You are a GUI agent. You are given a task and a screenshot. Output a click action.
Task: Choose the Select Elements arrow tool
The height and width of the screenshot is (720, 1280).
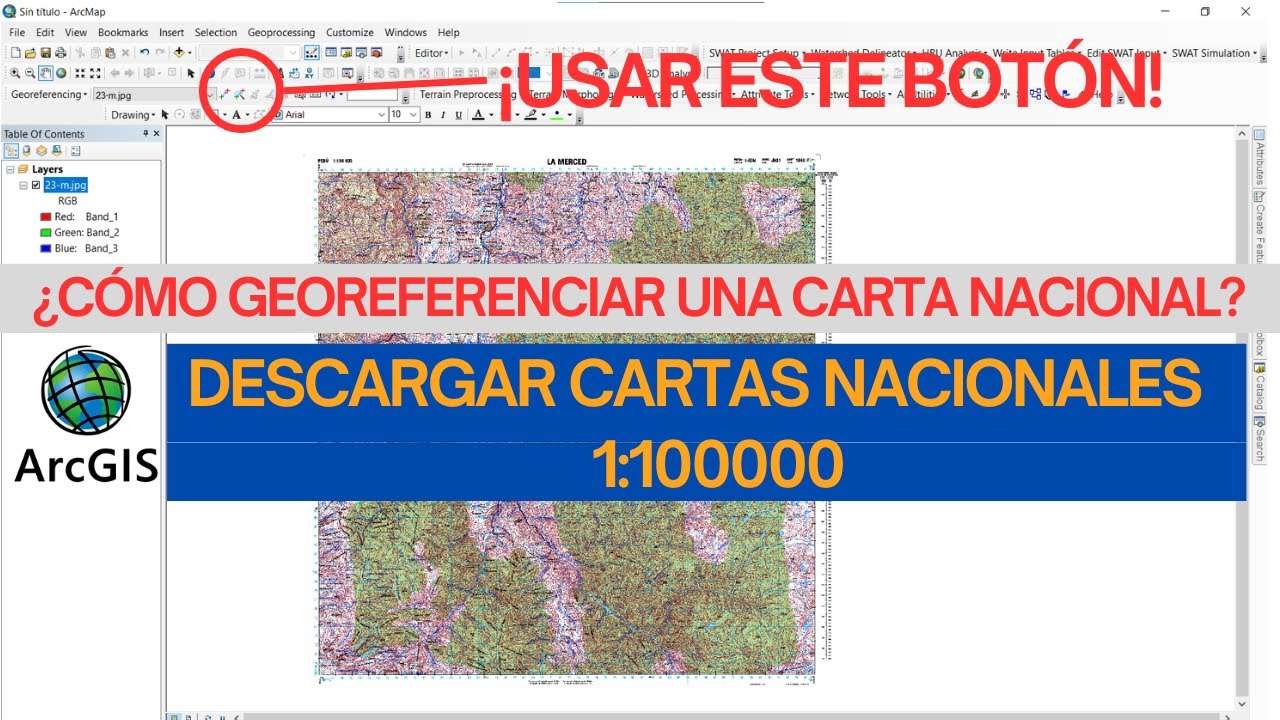pyautogui.click(x=191, y=73)
